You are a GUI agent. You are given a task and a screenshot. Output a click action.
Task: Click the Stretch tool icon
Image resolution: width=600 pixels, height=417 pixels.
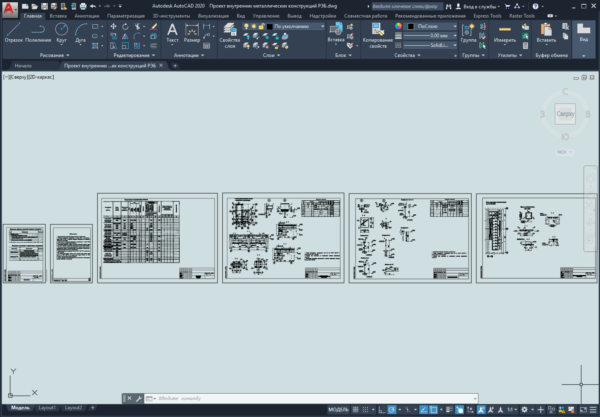[113, 46]
